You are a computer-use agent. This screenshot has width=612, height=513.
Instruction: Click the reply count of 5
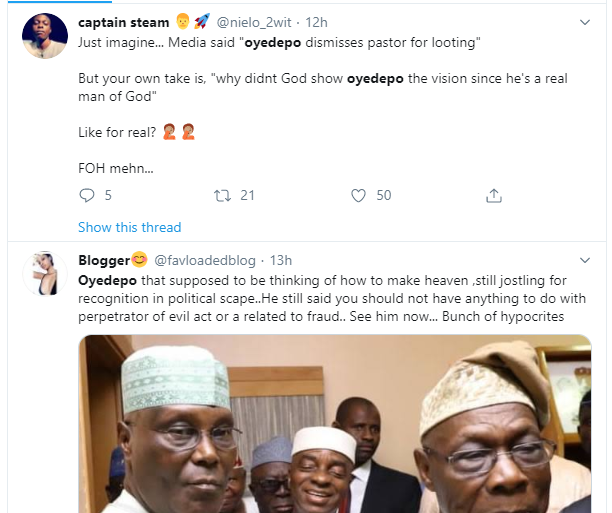(x=107, y=195)
